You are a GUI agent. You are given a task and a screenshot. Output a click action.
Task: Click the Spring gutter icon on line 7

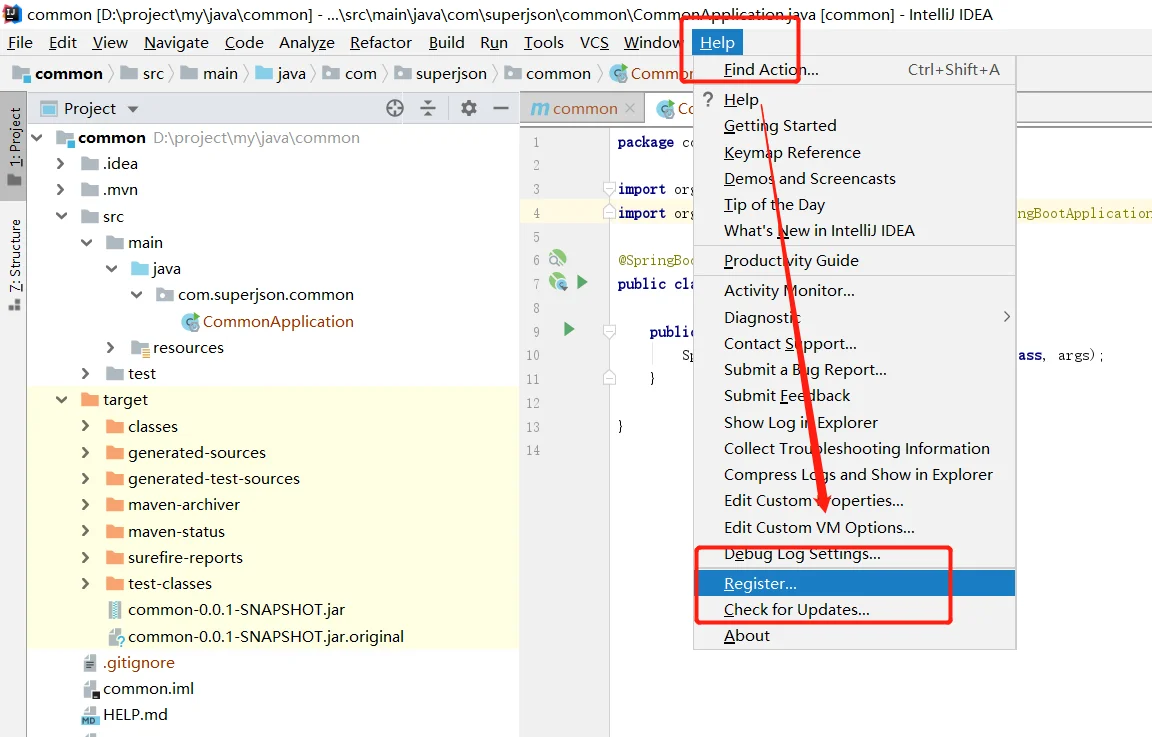(x=558, y=282)
